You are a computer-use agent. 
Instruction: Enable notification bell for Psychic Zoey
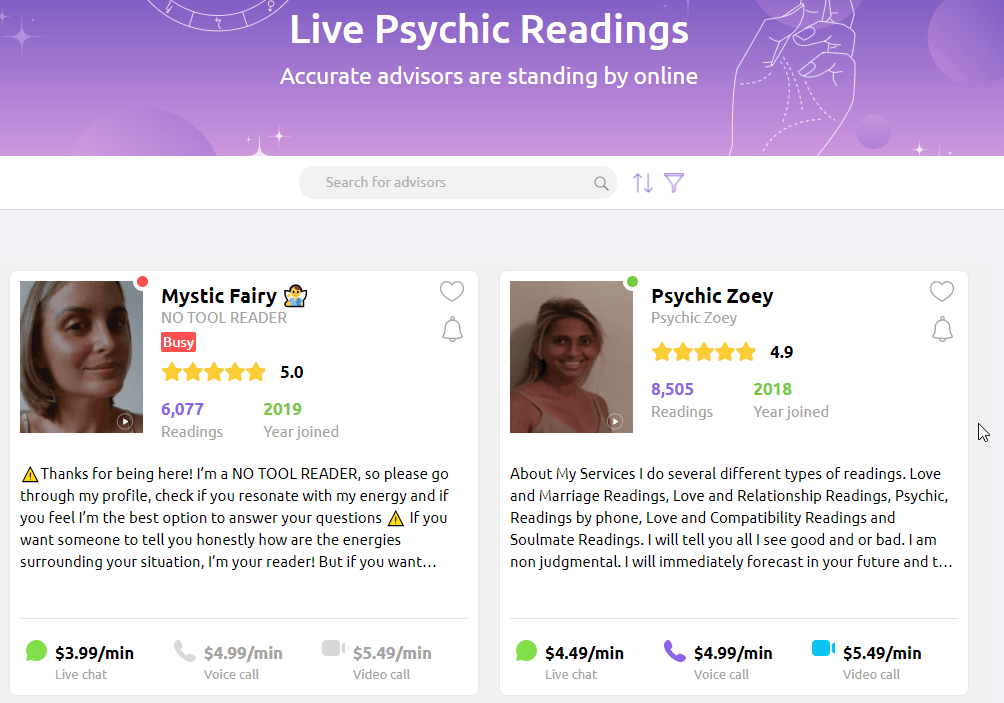[x=942, y=329]
